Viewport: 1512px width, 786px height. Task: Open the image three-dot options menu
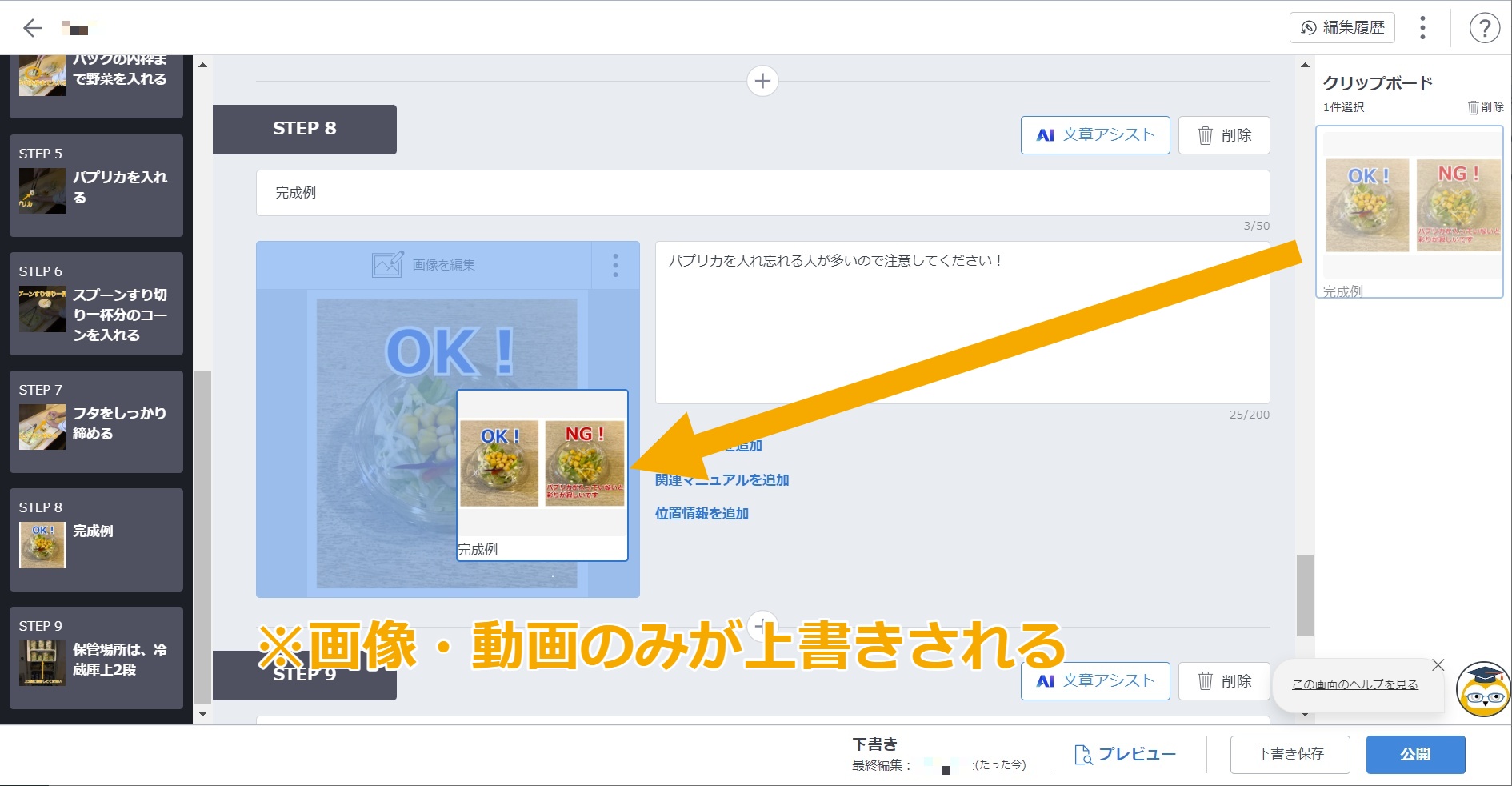pyautogui.click(x=615, y=265)
